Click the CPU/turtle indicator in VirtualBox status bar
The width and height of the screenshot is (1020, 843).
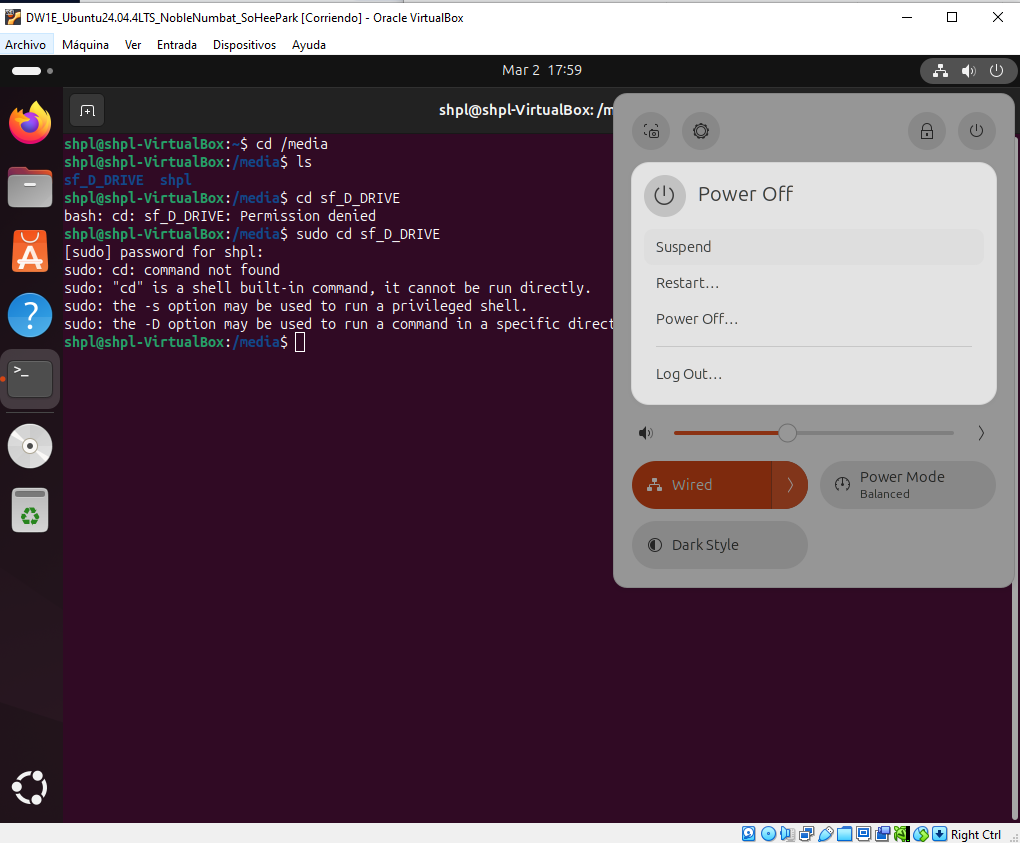click(x=902, y=833)
